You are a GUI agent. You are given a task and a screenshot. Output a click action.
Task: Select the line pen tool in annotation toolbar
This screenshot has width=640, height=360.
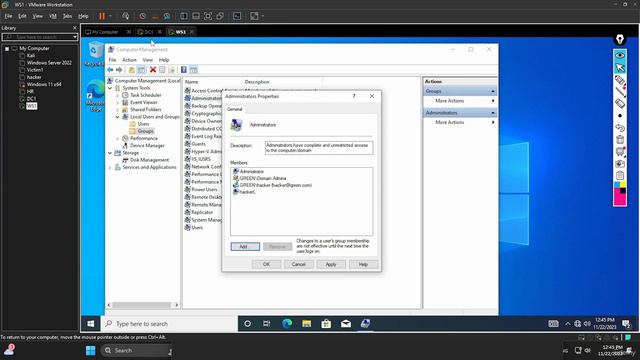click(620, 92)
